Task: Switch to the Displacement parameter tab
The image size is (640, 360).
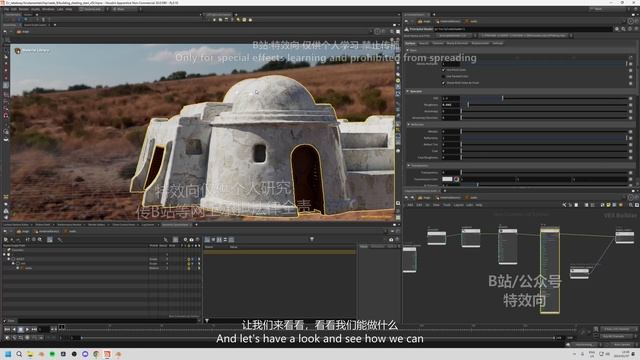Action: coord(480,43)
